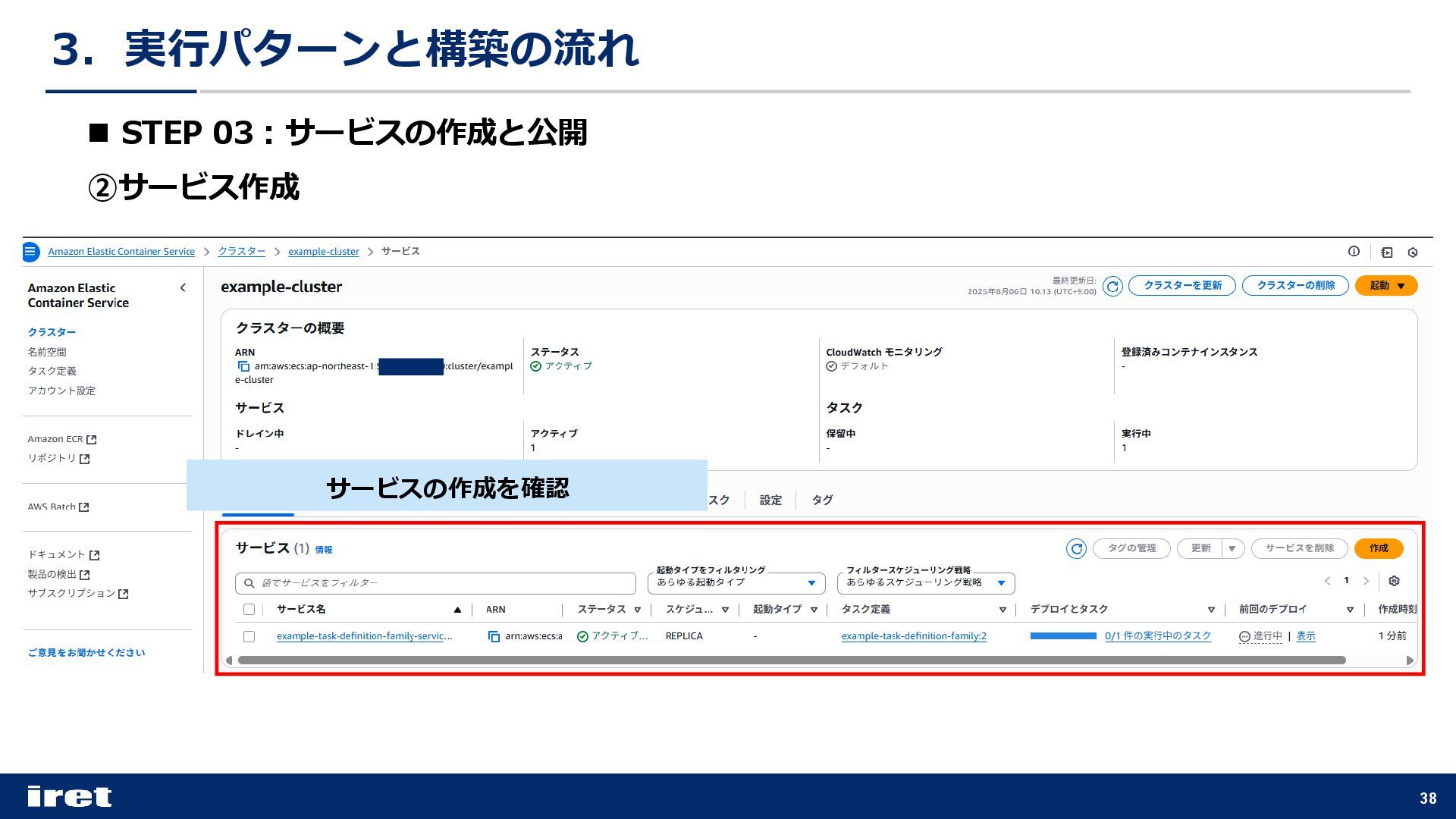Image resolution: width=1456 pixels, height=819 pixels.
Task: Open the あらゆるスケジューリング戦略 dropdown
Action: coord(926,582)
